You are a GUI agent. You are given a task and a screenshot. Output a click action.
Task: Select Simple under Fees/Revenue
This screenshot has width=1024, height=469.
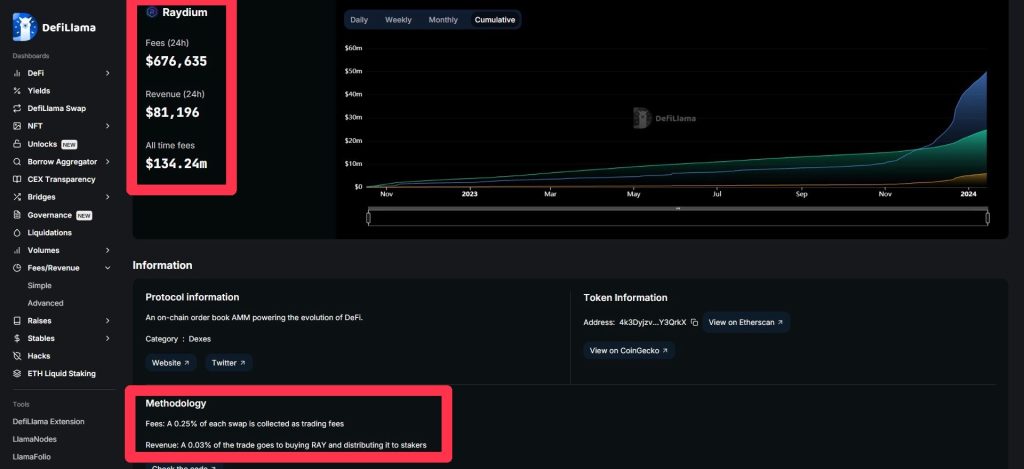(39, 286)
